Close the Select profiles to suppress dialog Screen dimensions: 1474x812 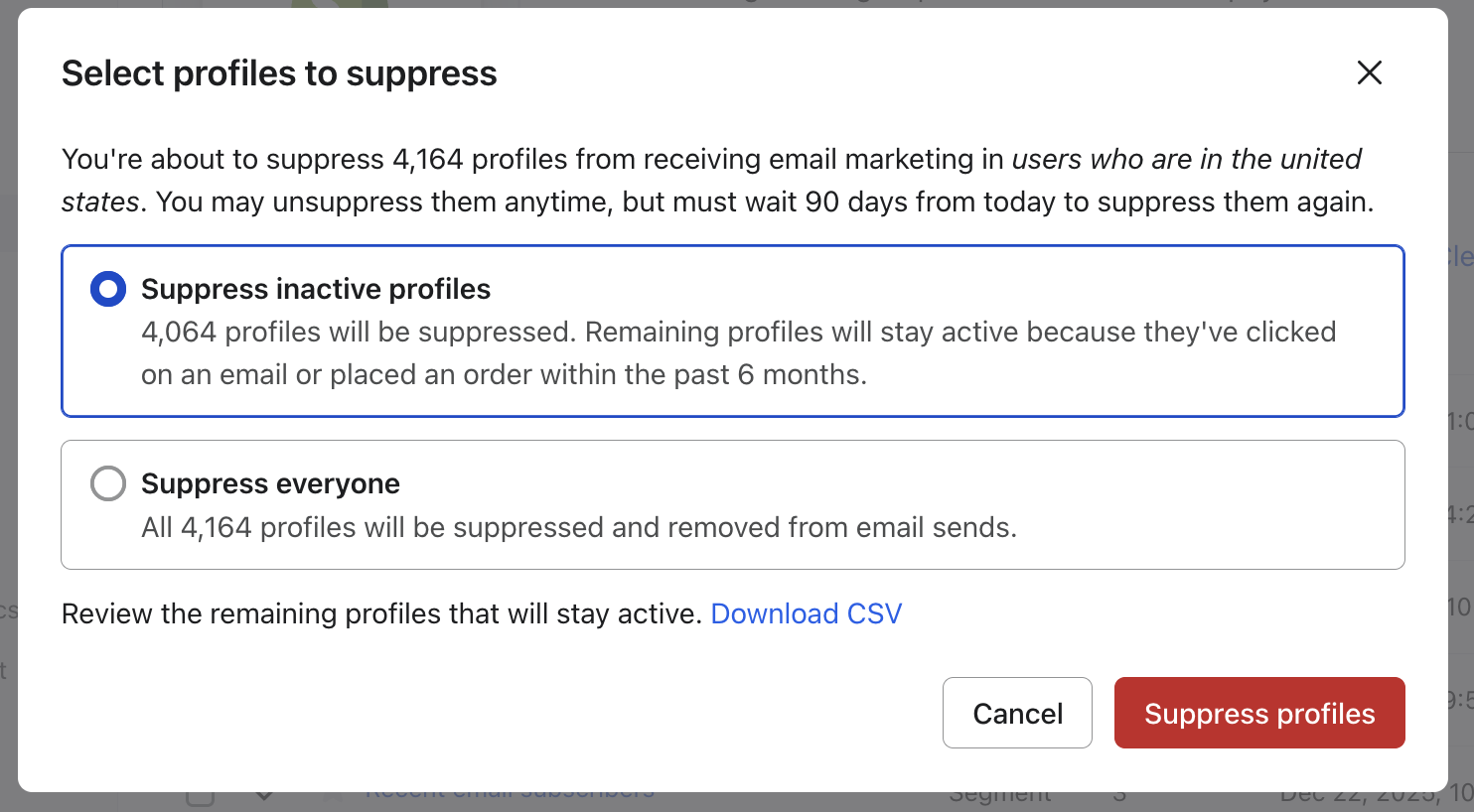pyautogui.click(x=1369, y=72)
